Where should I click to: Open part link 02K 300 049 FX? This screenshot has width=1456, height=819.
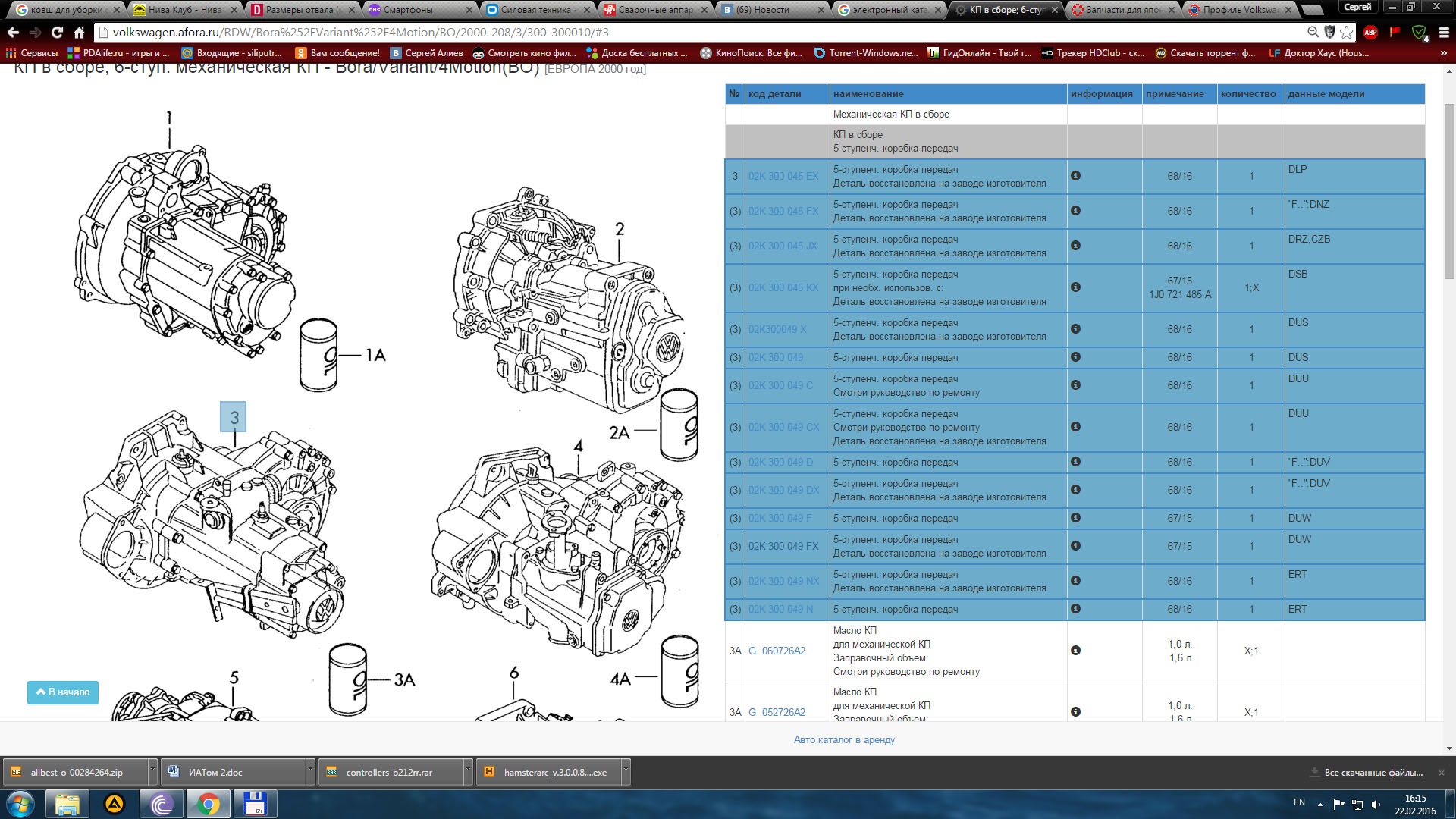tap(783, 546)
